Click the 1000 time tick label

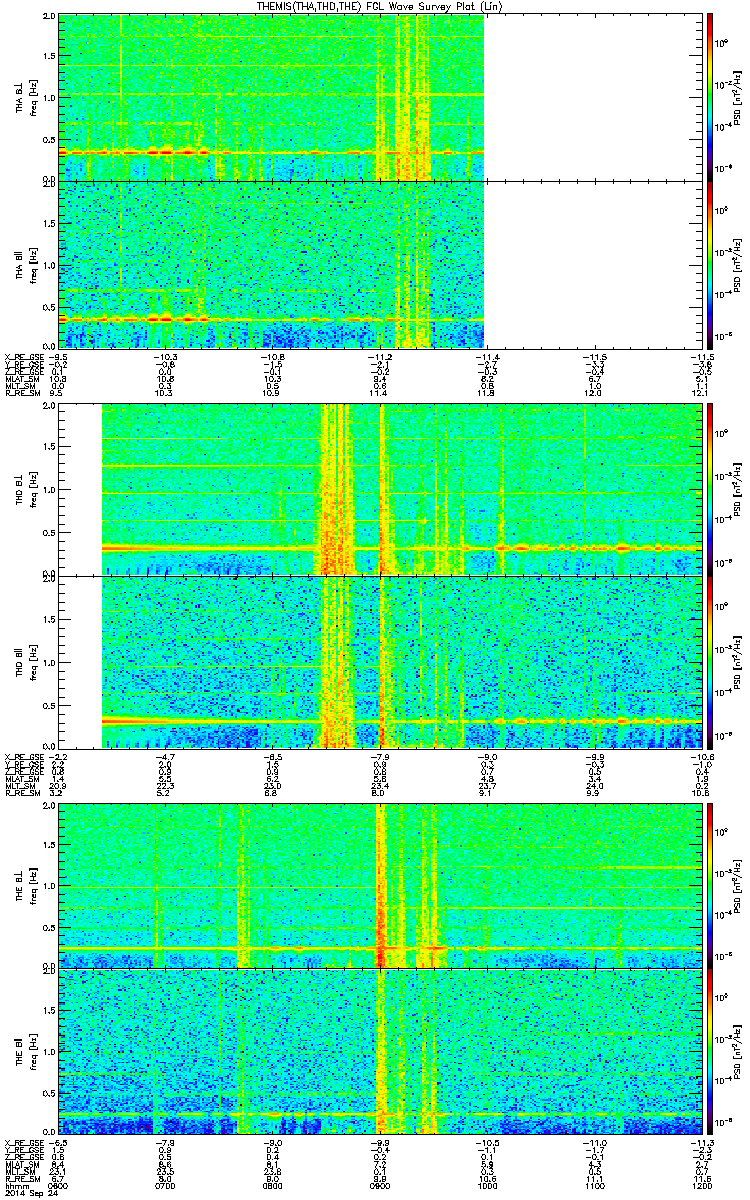pos(487,1184)
